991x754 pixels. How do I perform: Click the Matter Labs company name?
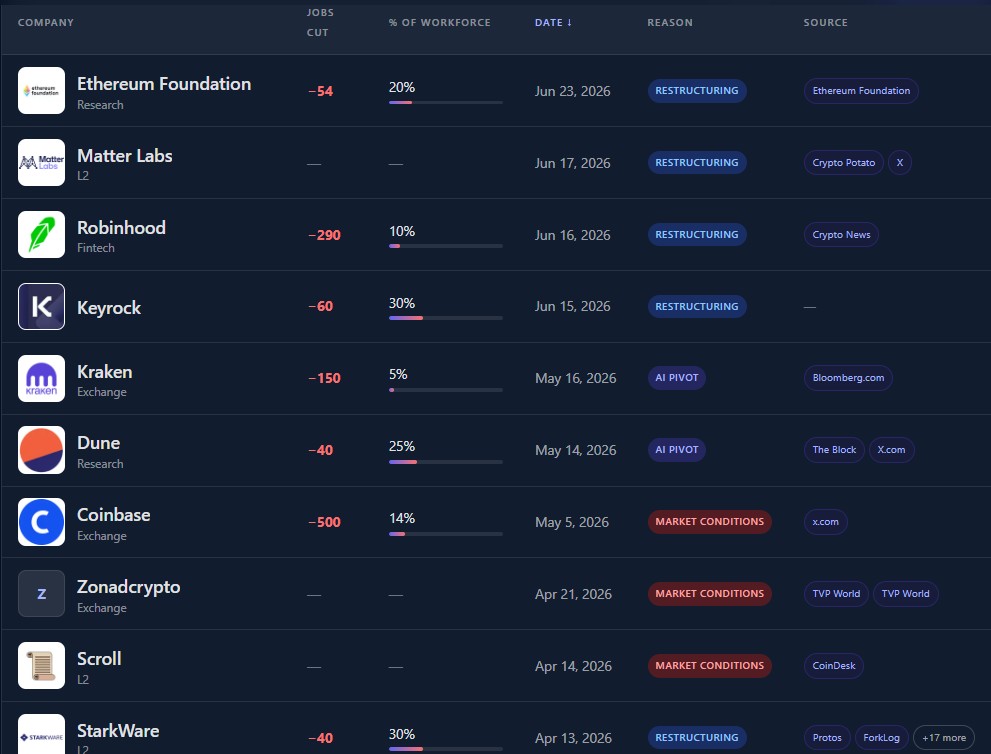point(125,156)
